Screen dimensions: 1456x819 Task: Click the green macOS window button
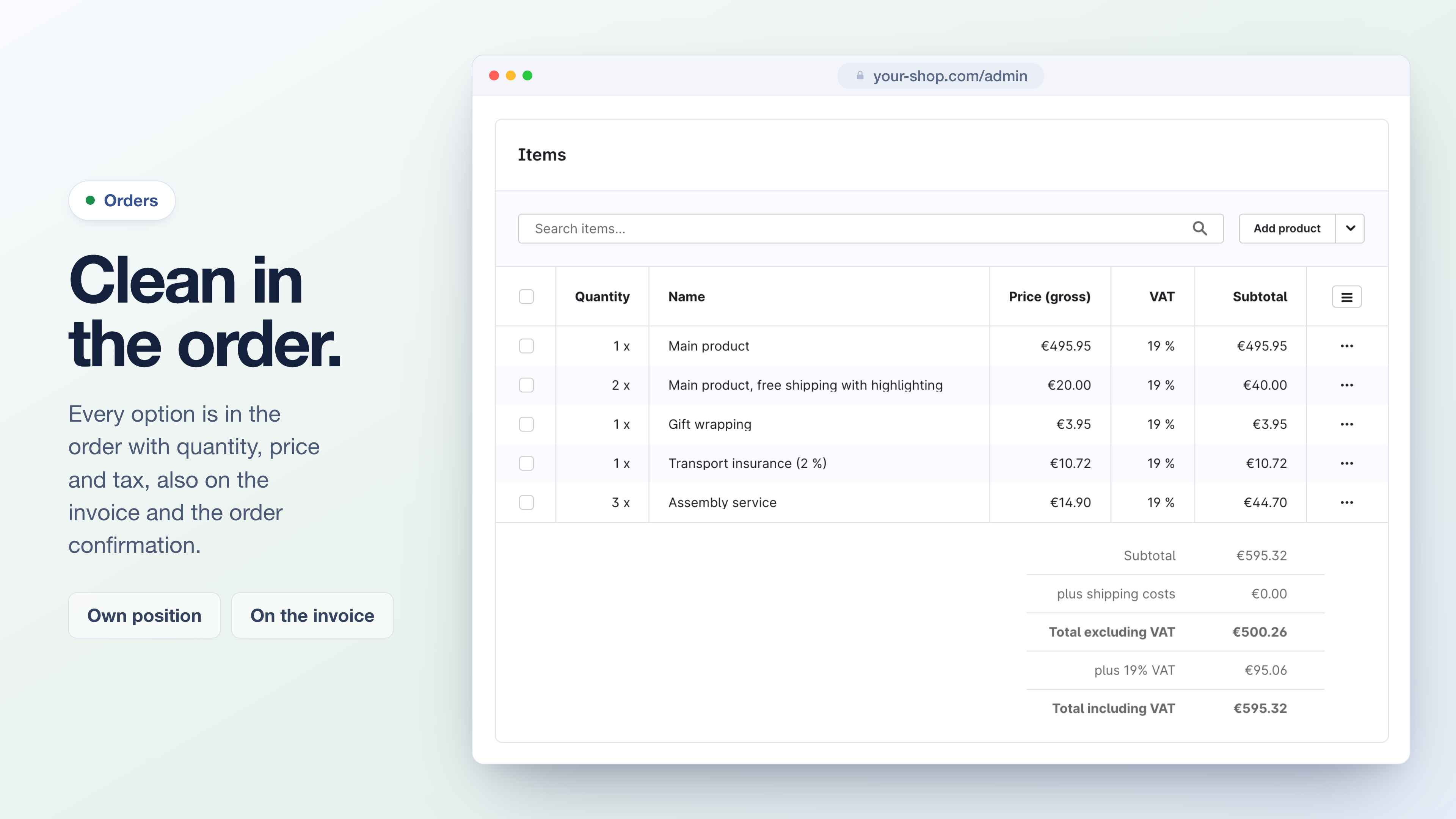pos(527,75)
